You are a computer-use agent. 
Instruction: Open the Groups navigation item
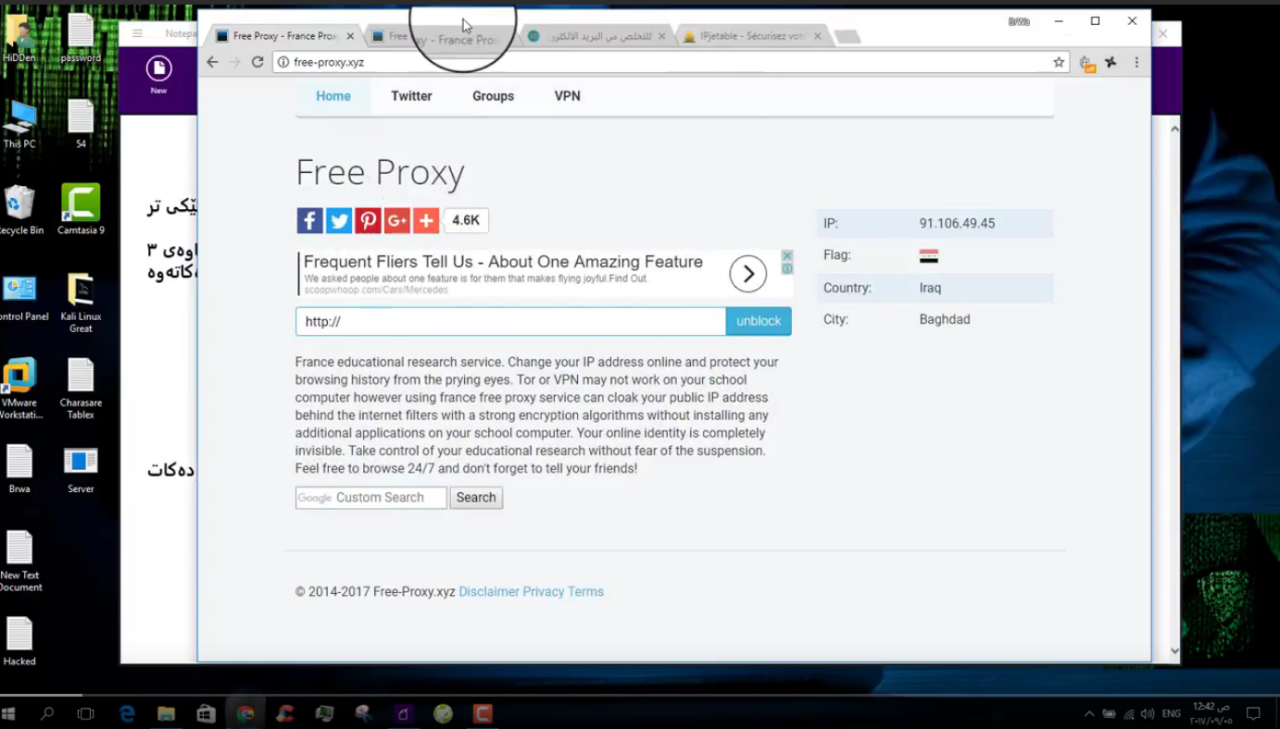[493, 96]
